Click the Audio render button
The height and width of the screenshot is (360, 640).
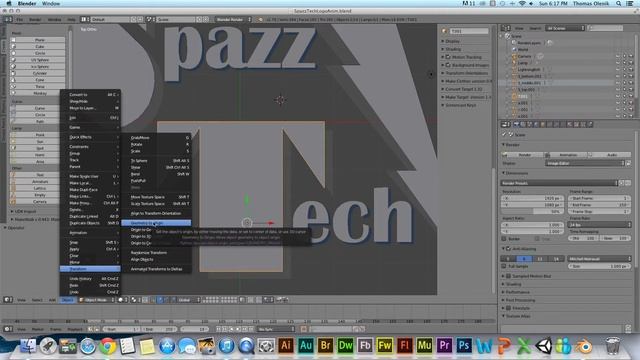[x=610, y=155]
